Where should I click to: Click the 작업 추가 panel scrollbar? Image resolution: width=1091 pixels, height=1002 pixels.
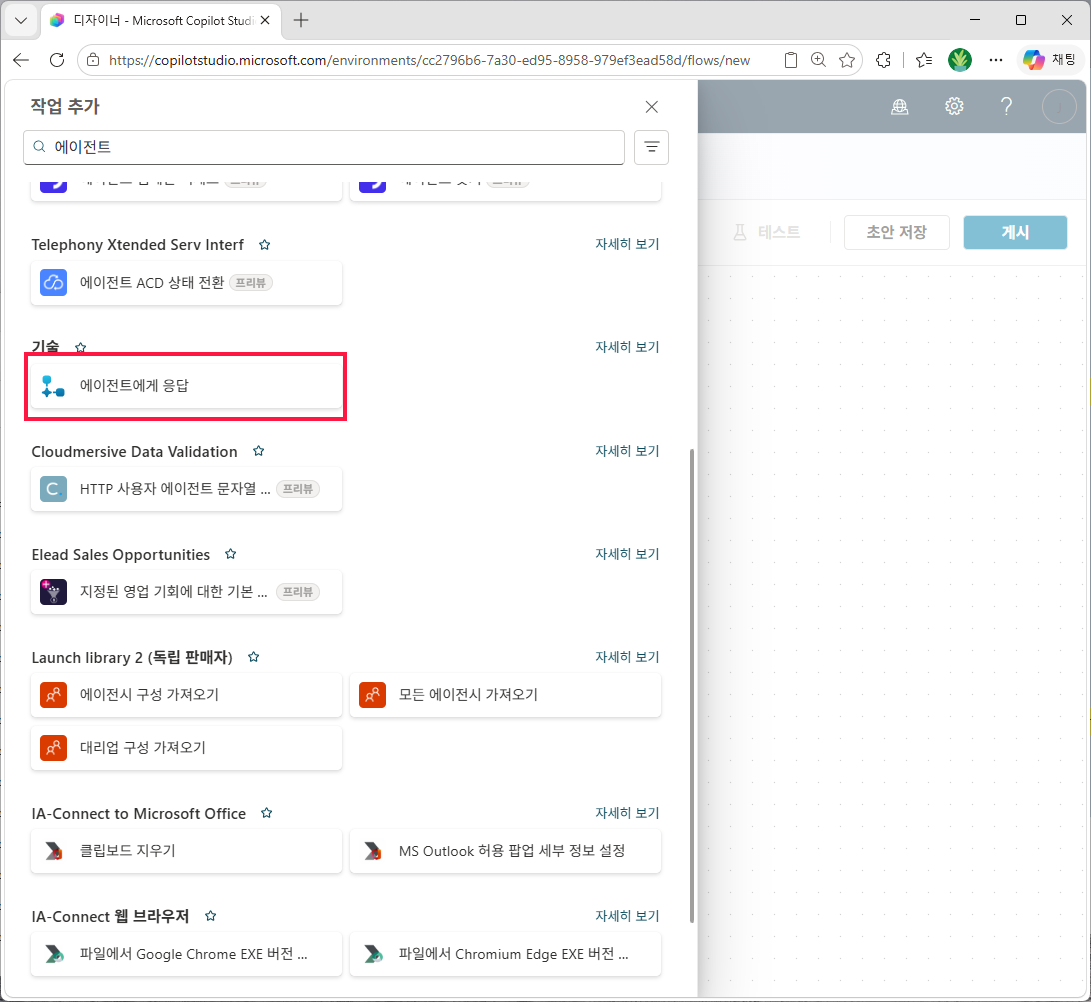click(692, 685)
